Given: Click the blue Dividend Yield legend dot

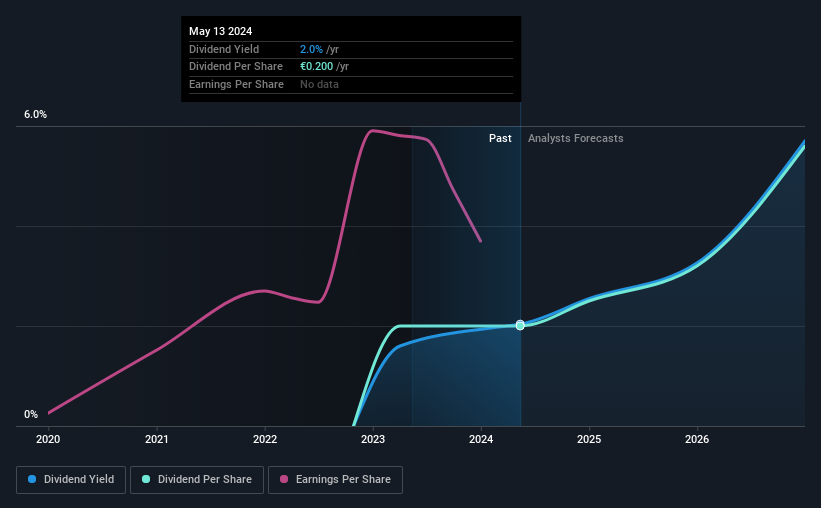Looking at the screenshot, I should (32, 479).
